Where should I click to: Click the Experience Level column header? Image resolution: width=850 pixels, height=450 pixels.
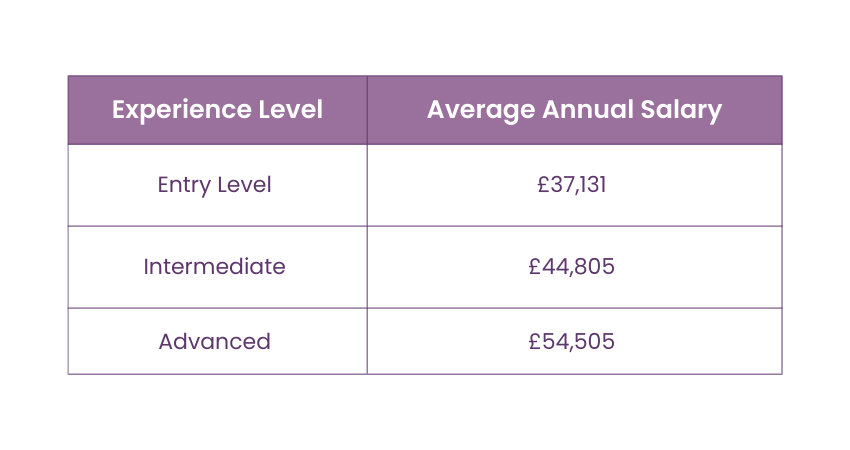[x=217, y=110]
